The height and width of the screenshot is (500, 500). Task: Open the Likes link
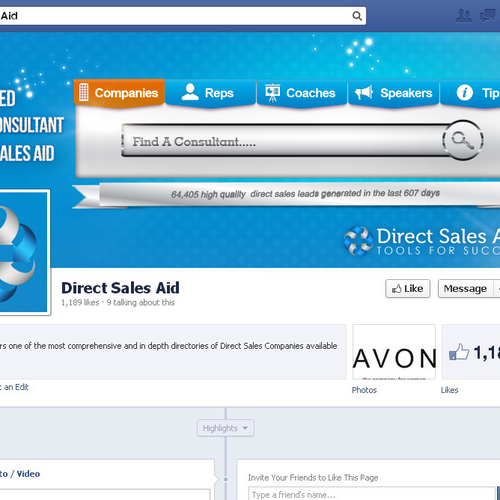(x=449, y=390)
